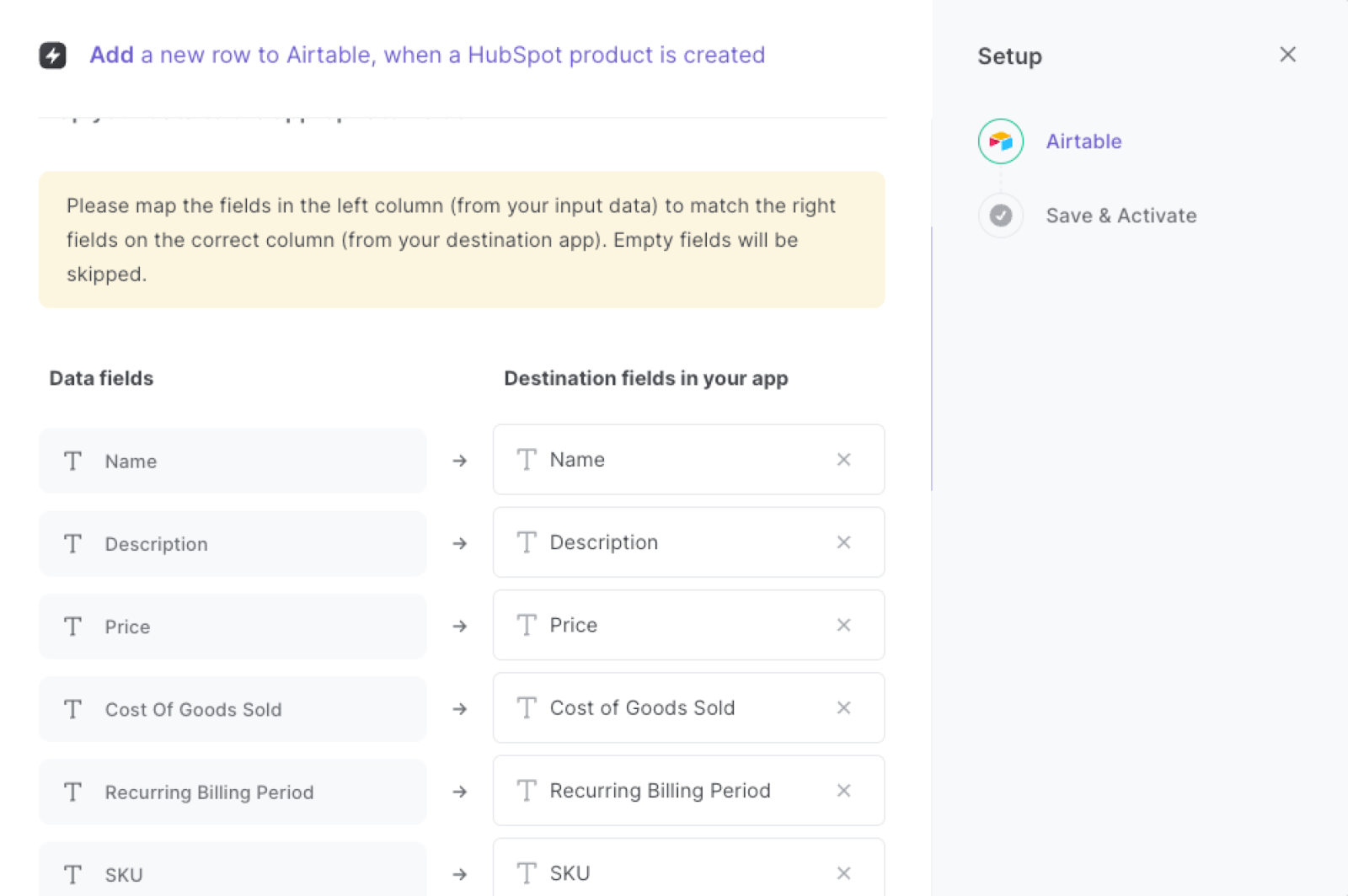Image resolution: width=1348 pixels, height=896 pixels.
Task: Close the Setup panel
Action: click(1287, 55)
